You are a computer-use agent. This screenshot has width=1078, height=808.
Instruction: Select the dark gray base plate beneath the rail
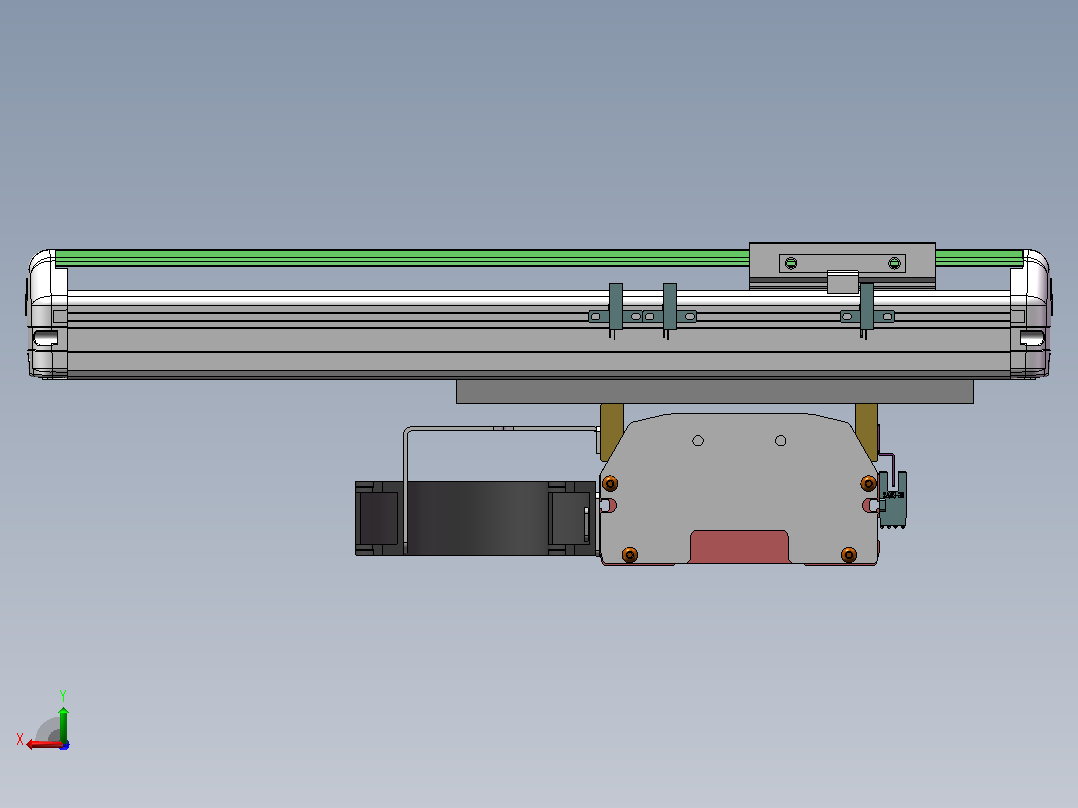coord(715,391)
